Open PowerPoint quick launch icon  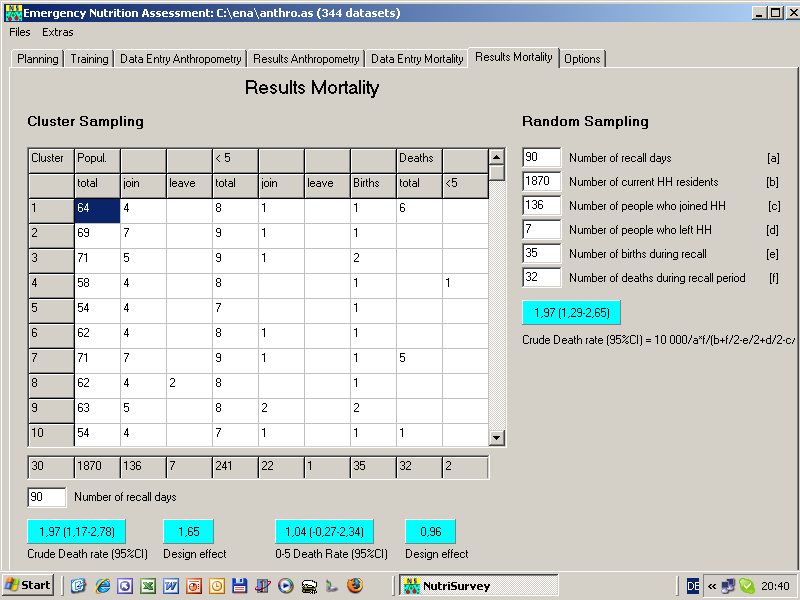coord(194,586)
